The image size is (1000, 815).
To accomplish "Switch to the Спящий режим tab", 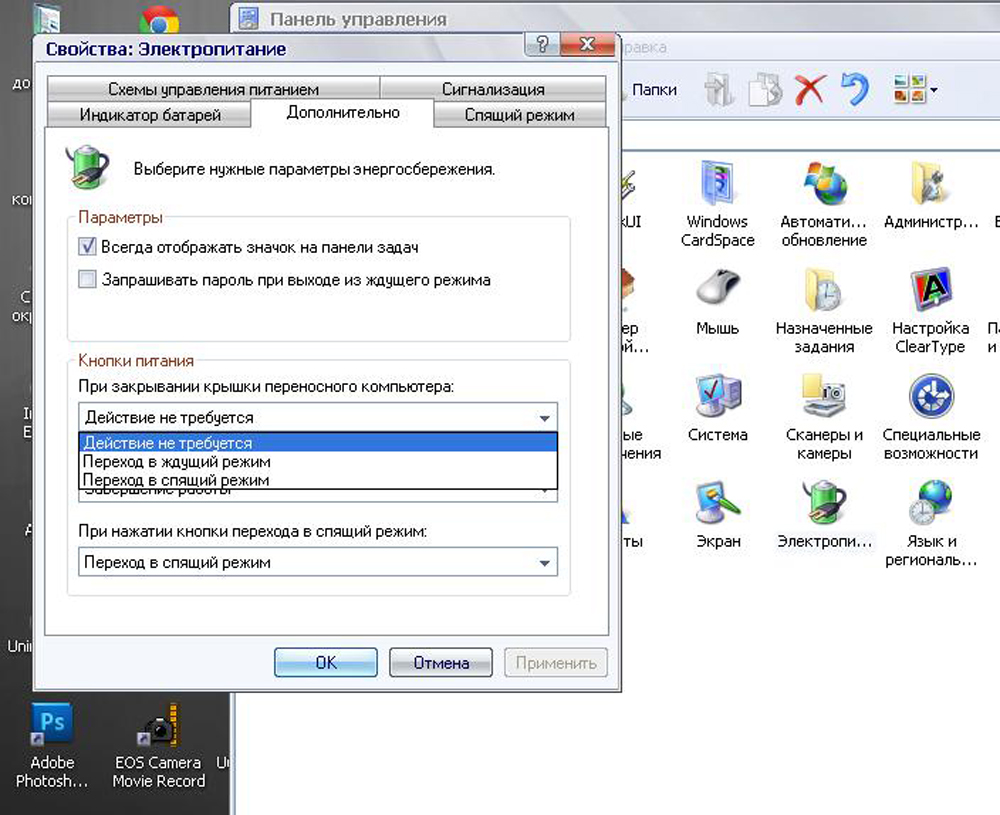I will pos(519,115).
